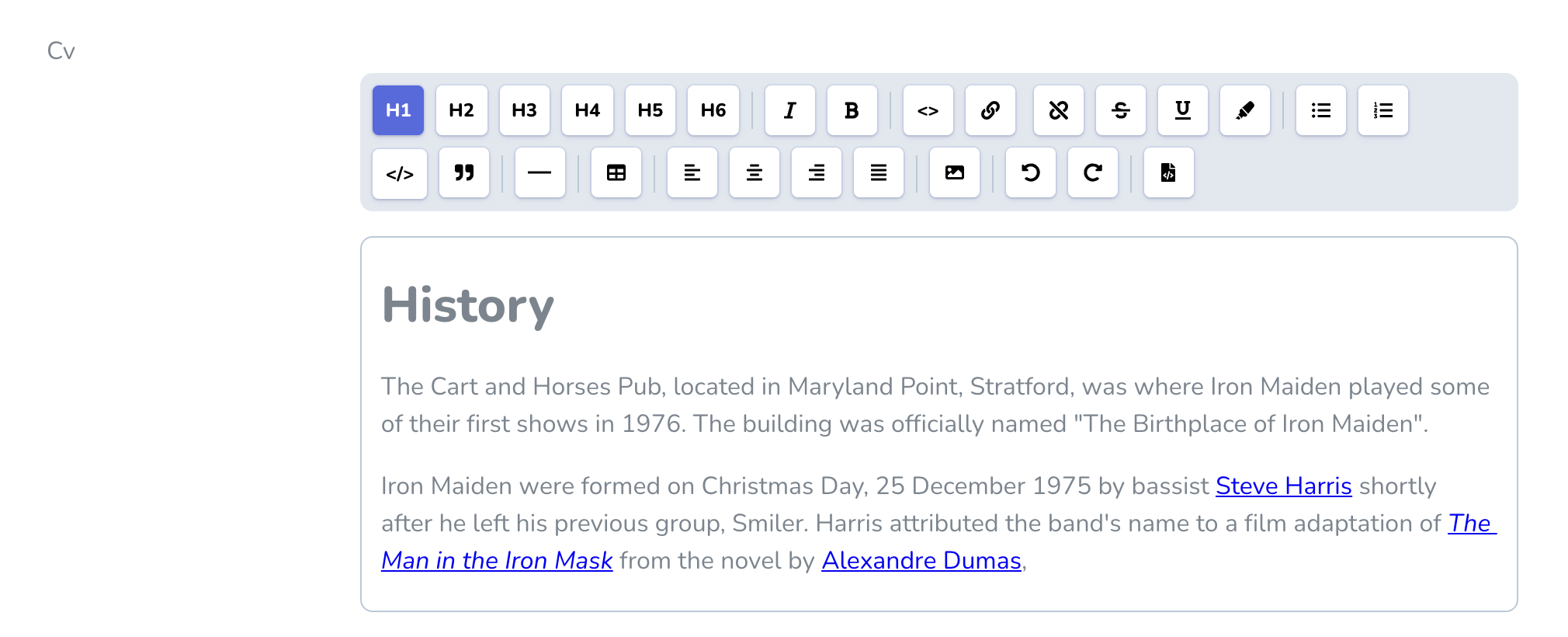Highlight text with the marker icon
The image size is (1568, 637).
pos(1244,110)
